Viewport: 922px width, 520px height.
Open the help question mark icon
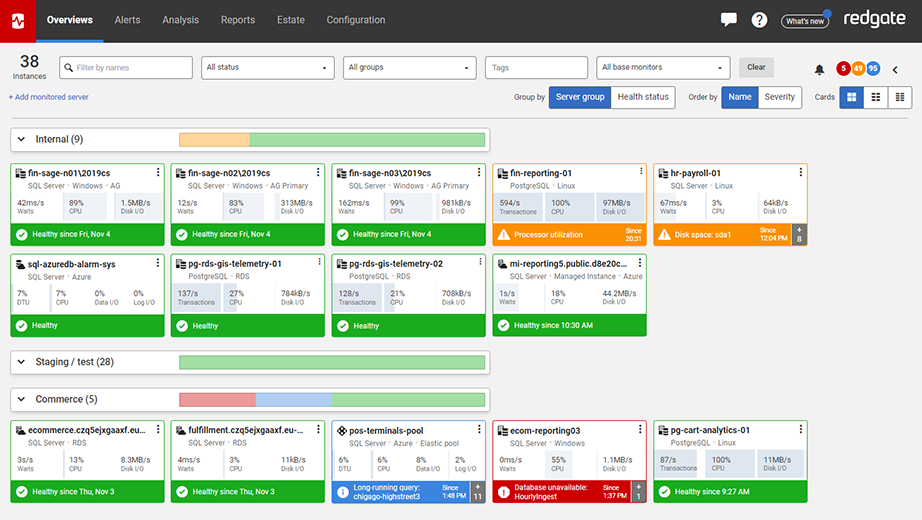pyautogui.click(x=759, y=20)
